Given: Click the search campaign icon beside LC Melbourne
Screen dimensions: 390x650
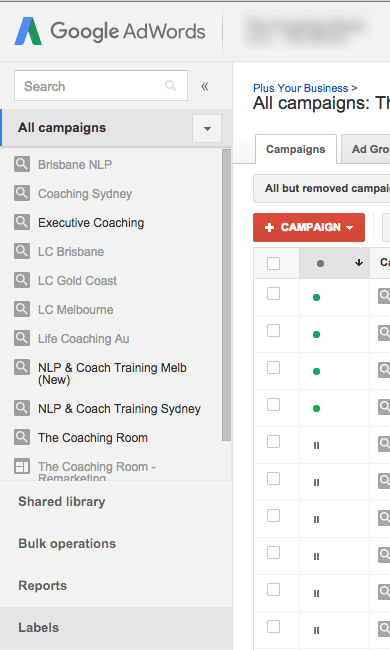Looking at the screenshot, I should coord(22,309).
